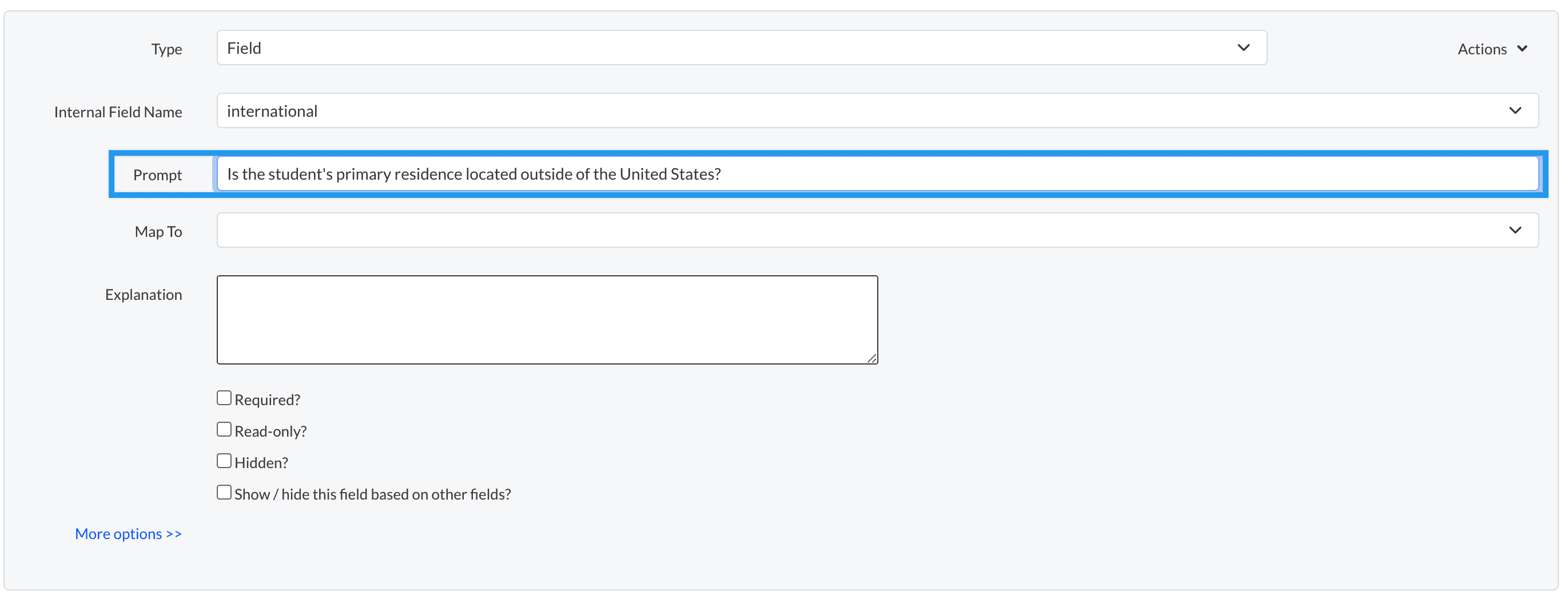
Task: Open the empty Map To dropdown
Action: click(852, 230)
